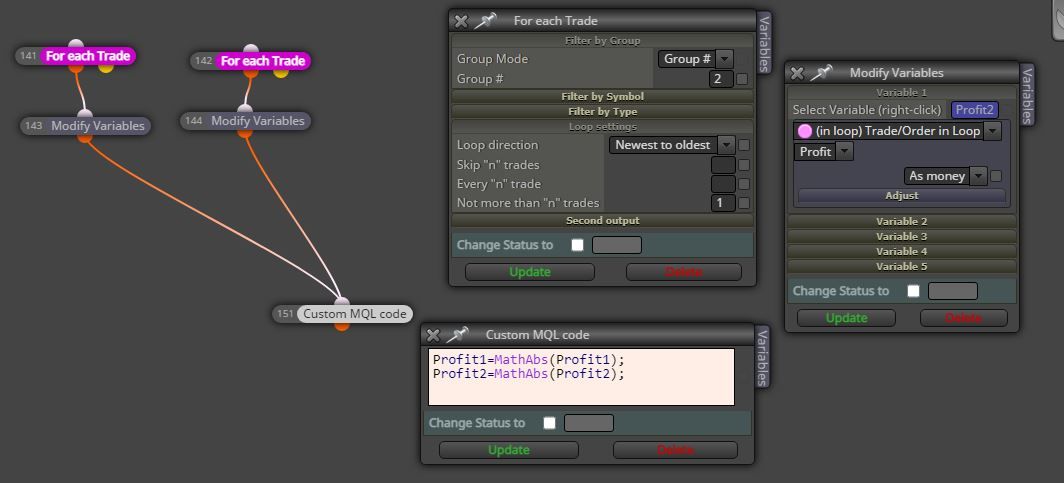Click Update in For each Trade panel
The height and width of the screenshot is (483, 1064).
(x=530, y=272)
